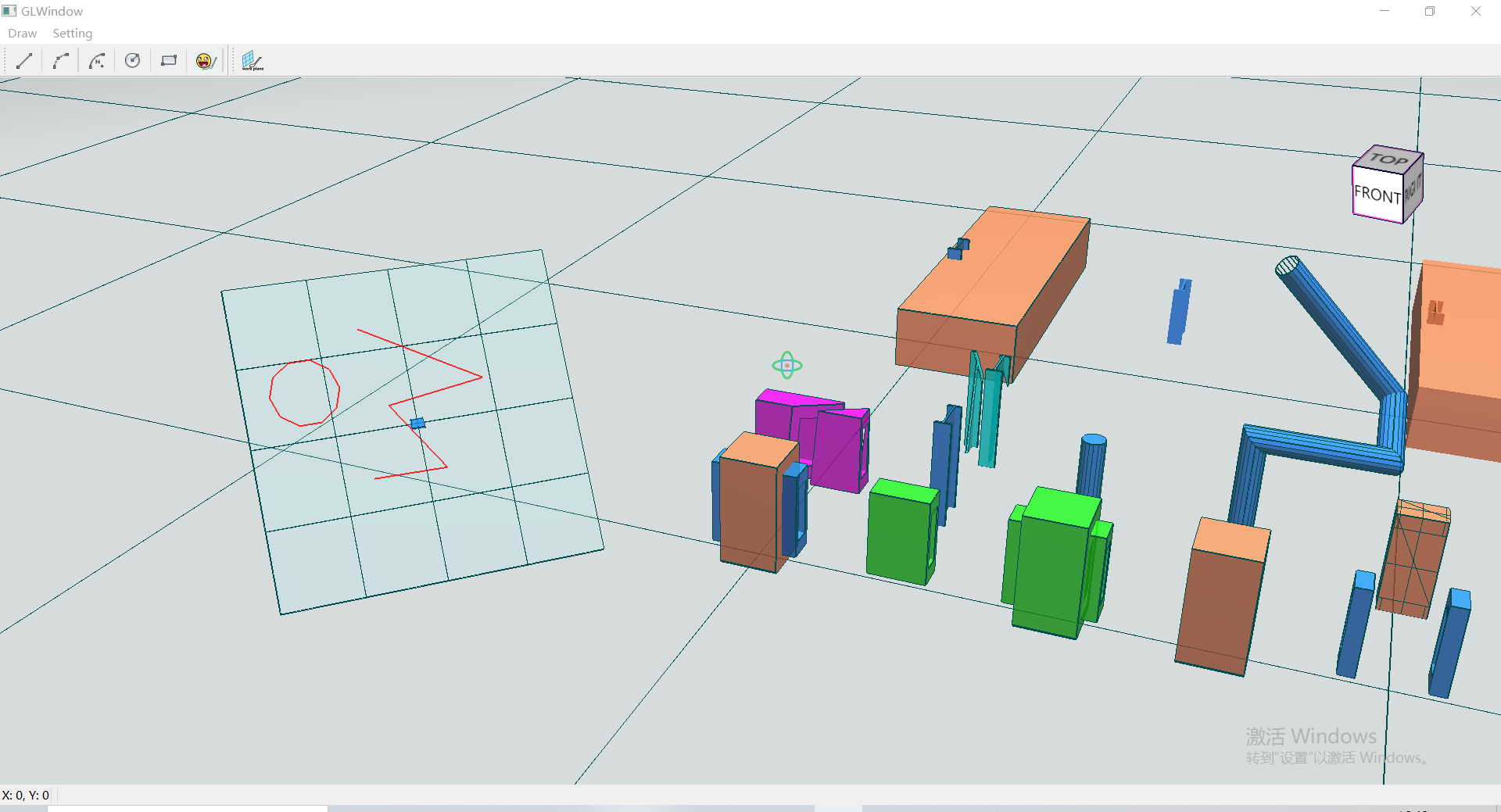Open the Setting menu
The image size is (1501, 812).
click(73, 34)
